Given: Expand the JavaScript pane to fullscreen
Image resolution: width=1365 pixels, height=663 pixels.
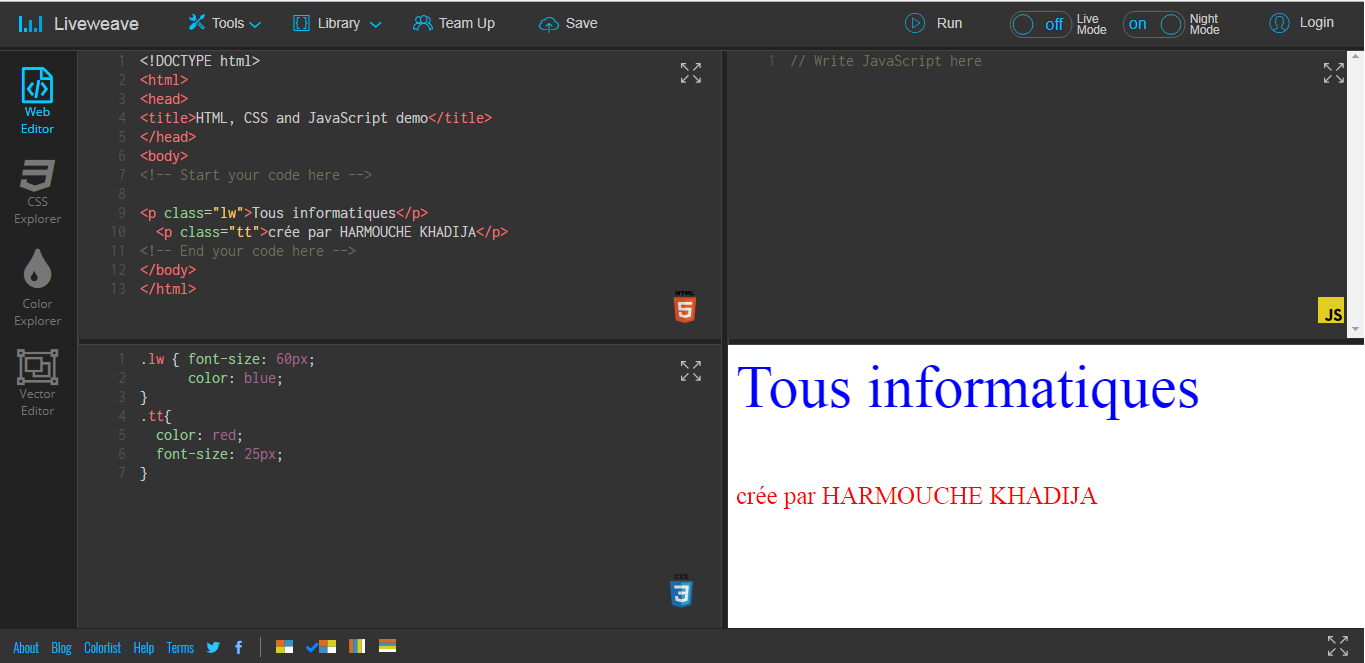Looking at the screenshot, I should pos(1333,73).
